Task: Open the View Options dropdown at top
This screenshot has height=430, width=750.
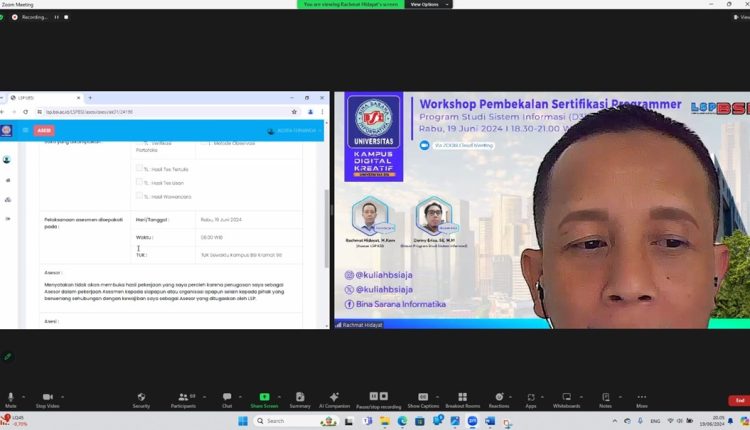Action: [429, 4]
